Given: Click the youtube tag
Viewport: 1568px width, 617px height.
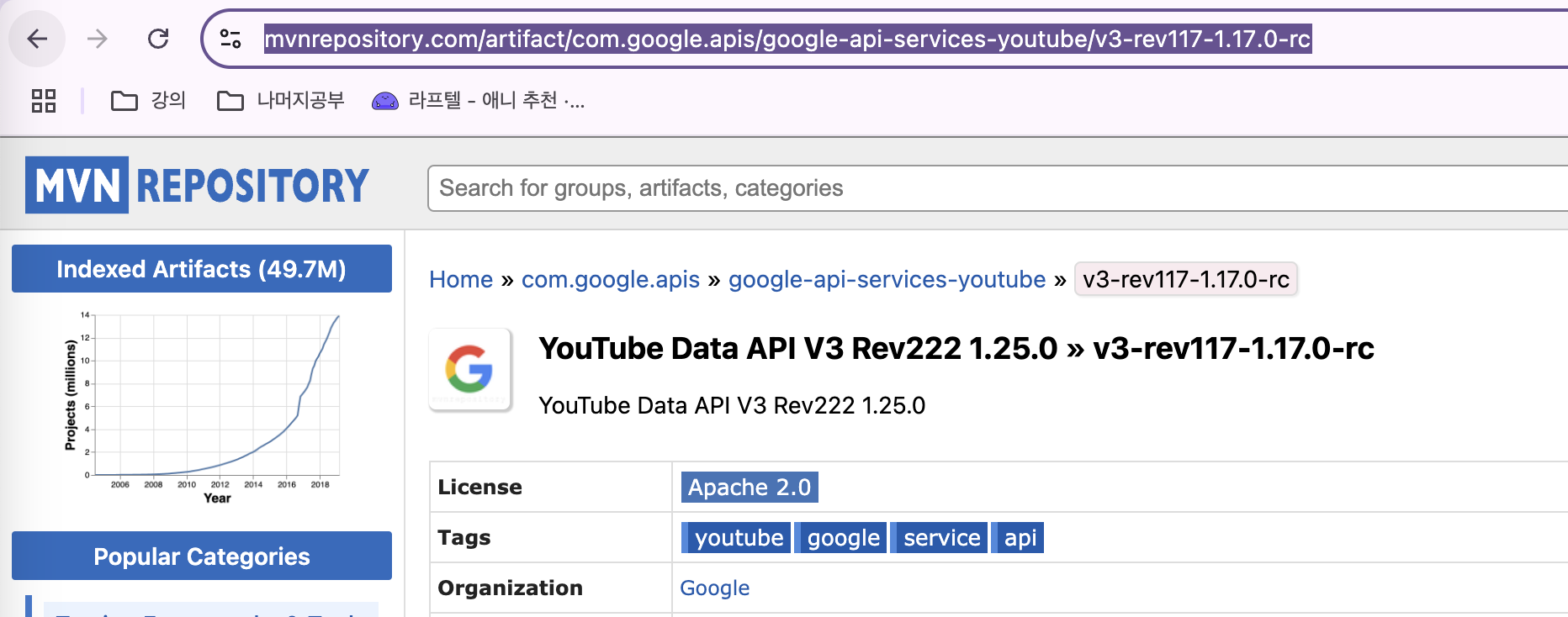Looking at the screenshot, I should pos(736,538).
